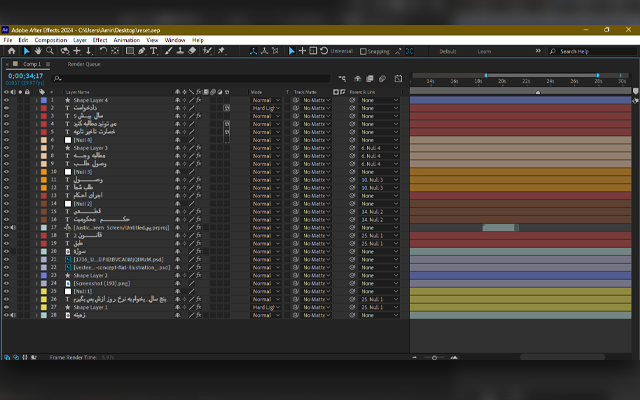Switch to the Default workspace
Screen dimensions: 640x400
pyautogui.click(x=448, y=51)
